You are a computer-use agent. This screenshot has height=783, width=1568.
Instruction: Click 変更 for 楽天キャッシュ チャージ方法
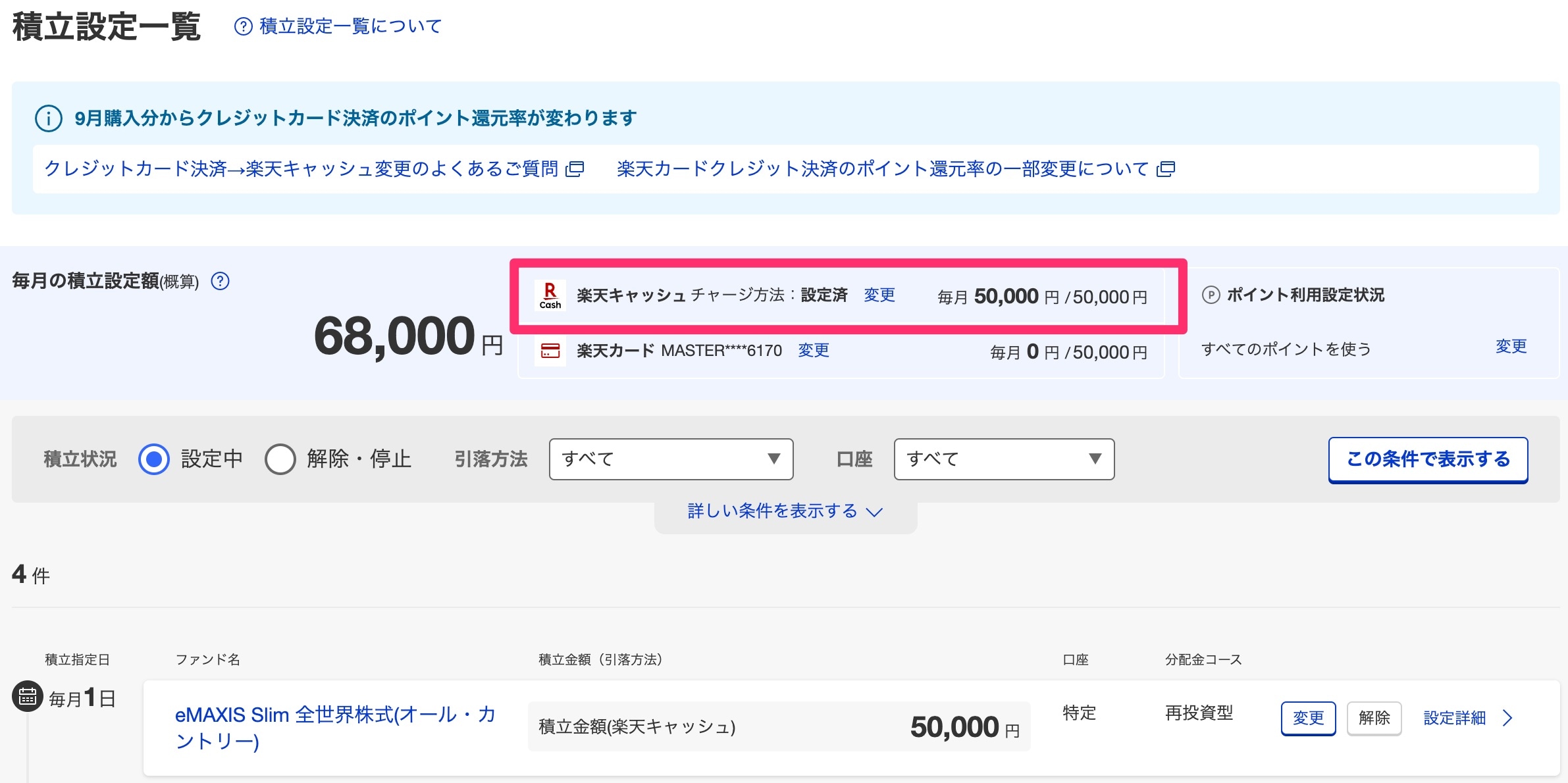pyautogui.click(x=879, y=295)
